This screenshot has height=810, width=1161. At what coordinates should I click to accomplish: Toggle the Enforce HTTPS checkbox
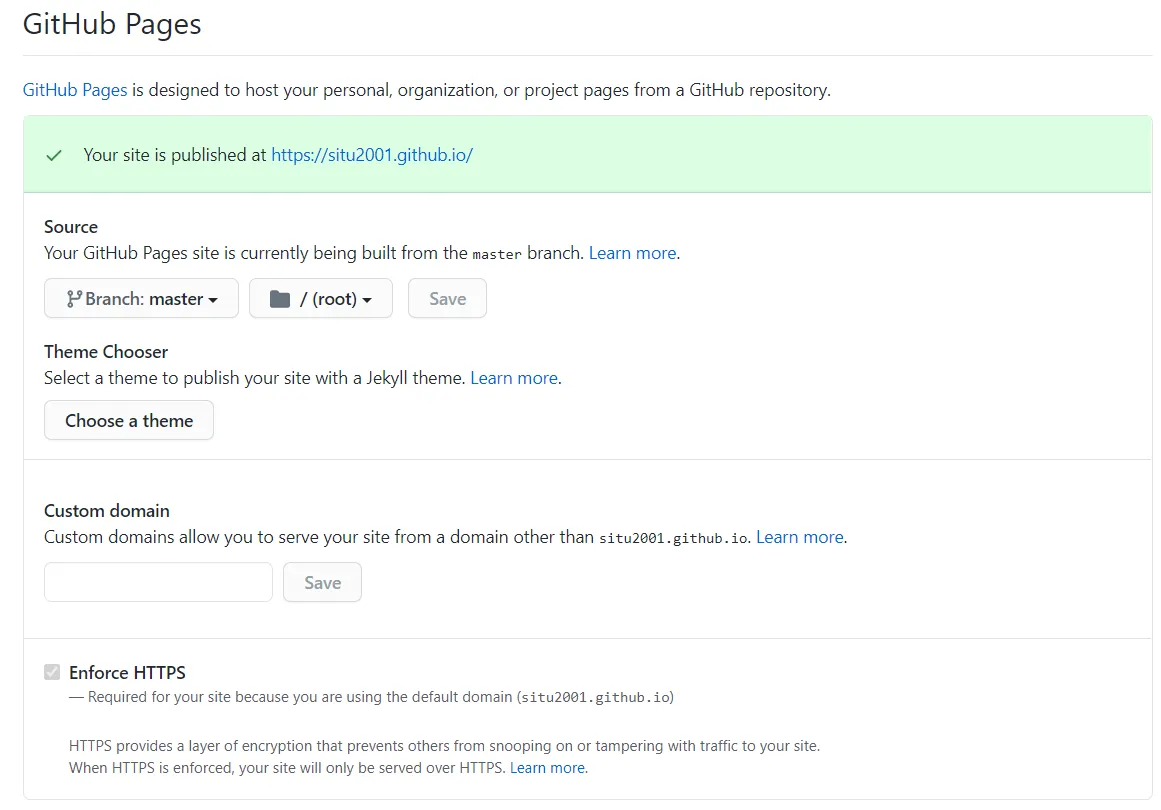pyautogui.click(x=52, y=672)
